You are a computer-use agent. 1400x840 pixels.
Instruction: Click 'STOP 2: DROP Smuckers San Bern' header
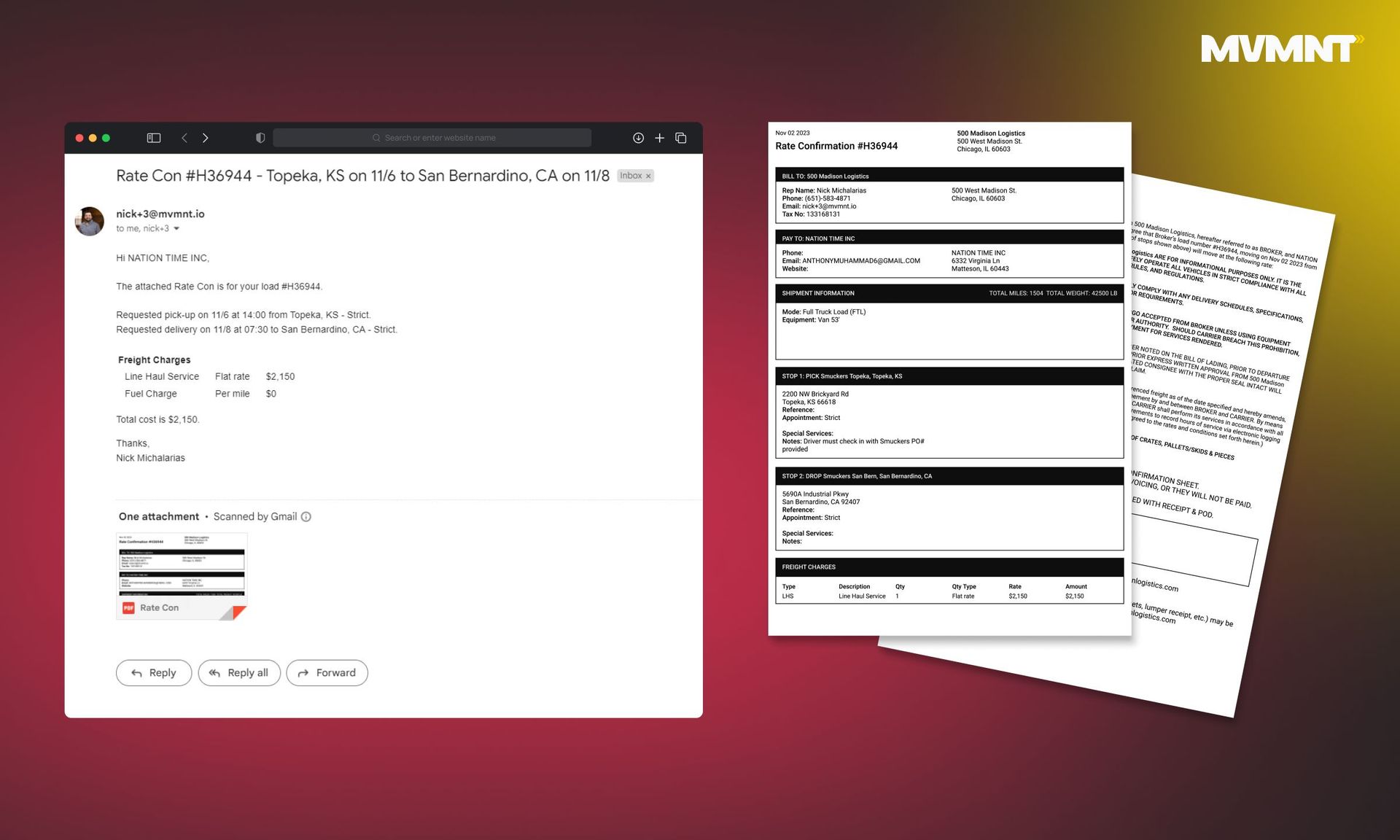pyautogui.click(x=949, y=476)
